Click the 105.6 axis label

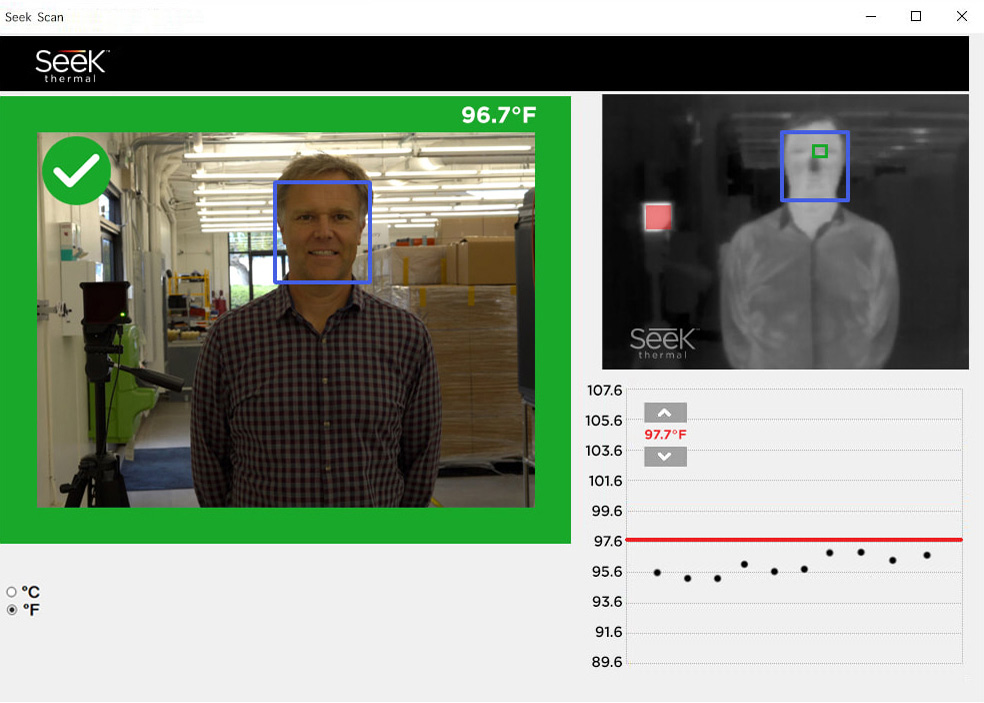pyautogui.click(x=604, y=421)
